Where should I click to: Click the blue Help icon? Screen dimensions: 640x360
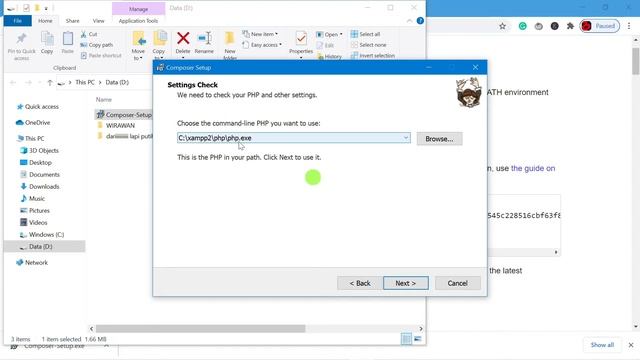coord(420,21)
